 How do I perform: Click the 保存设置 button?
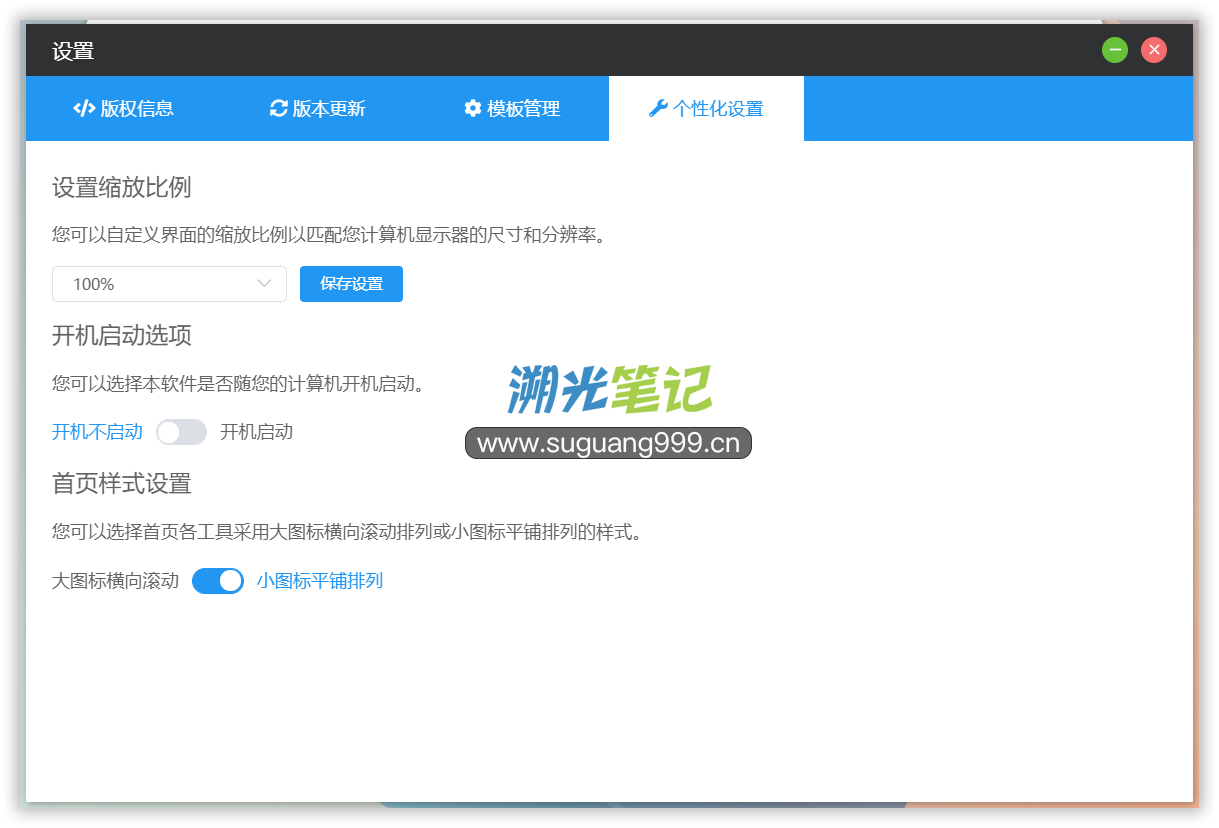pyautogui.click(x=351, y=284)
